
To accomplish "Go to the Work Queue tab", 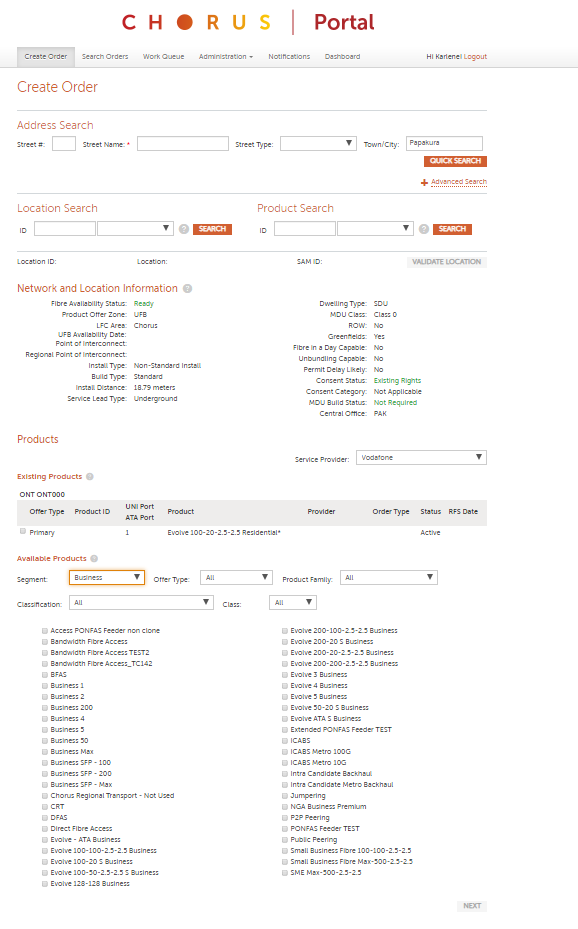I will (x=163, y=57).
